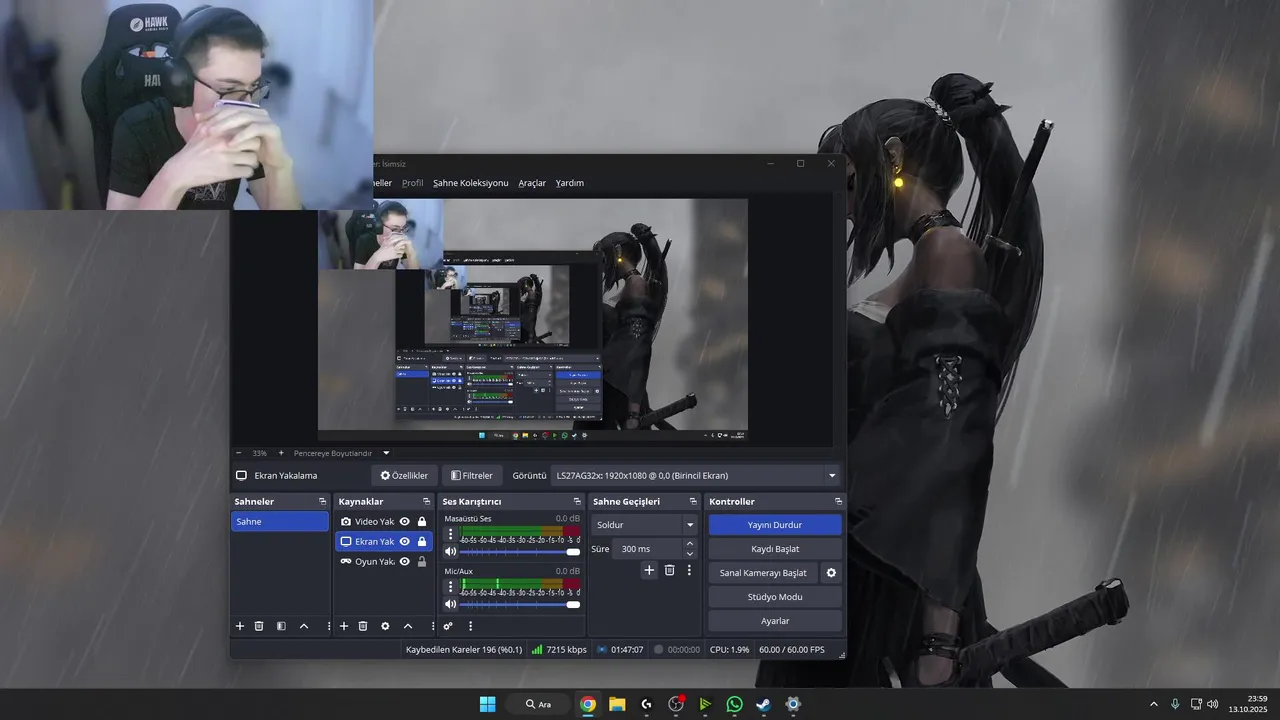Open Sahne Koleksiyonu menu
Viewport: 1280px width, 720px height.
[470, 183]
